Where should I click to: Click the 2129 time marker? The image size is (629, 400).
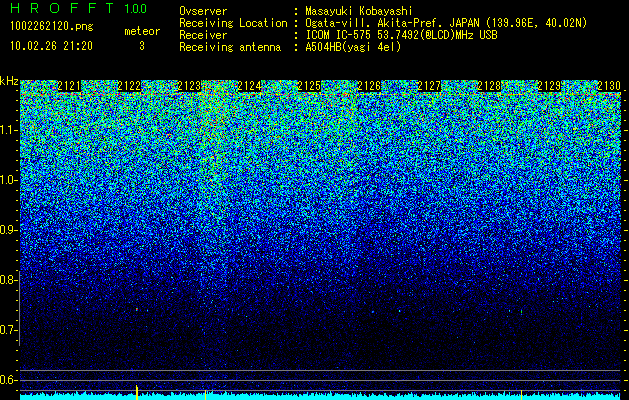[x=549, y=86]
